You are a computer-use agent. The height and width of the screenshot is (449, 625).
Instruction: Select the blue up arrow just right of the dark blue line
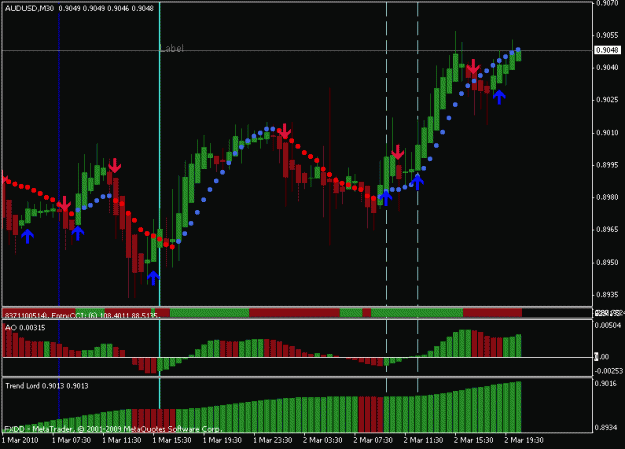click(78, 233)
